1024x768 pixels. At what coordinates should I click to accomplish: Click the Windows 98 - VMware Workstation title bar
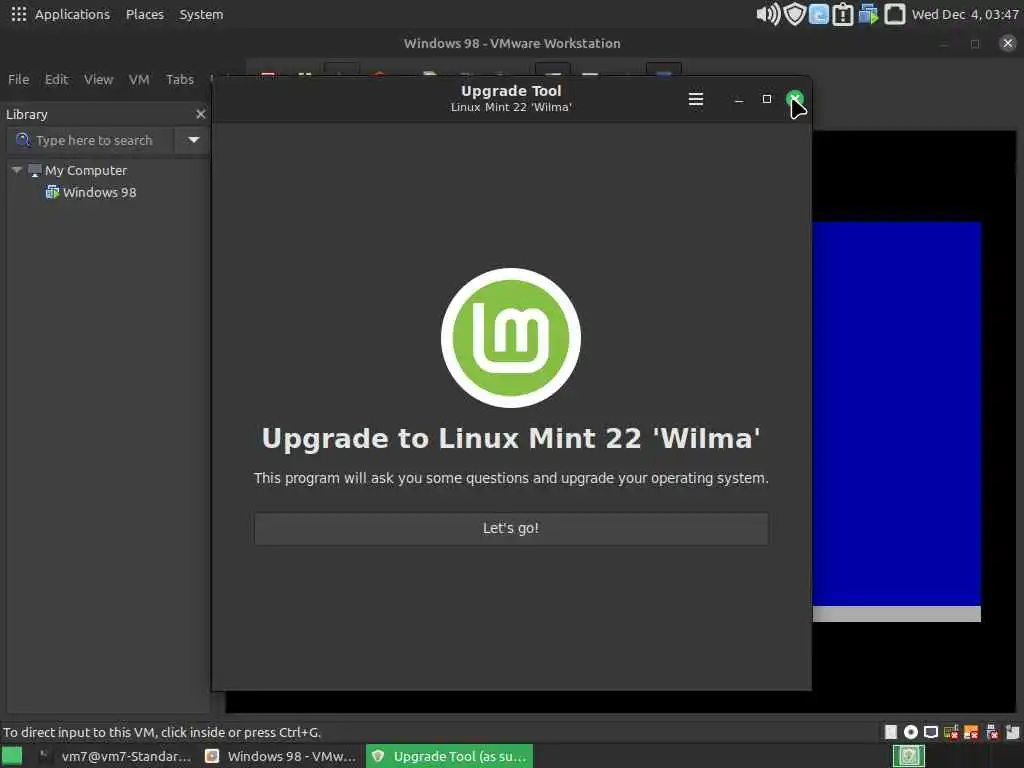[512, 43]
